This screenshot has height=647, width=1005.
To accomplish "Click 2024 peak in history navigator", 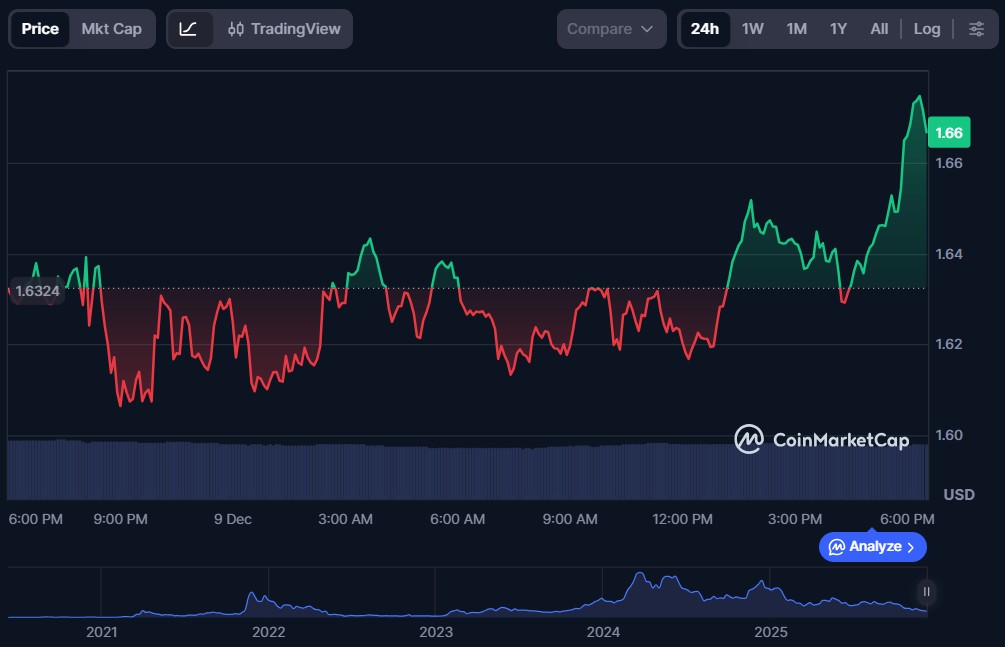I will pos(639,580).
